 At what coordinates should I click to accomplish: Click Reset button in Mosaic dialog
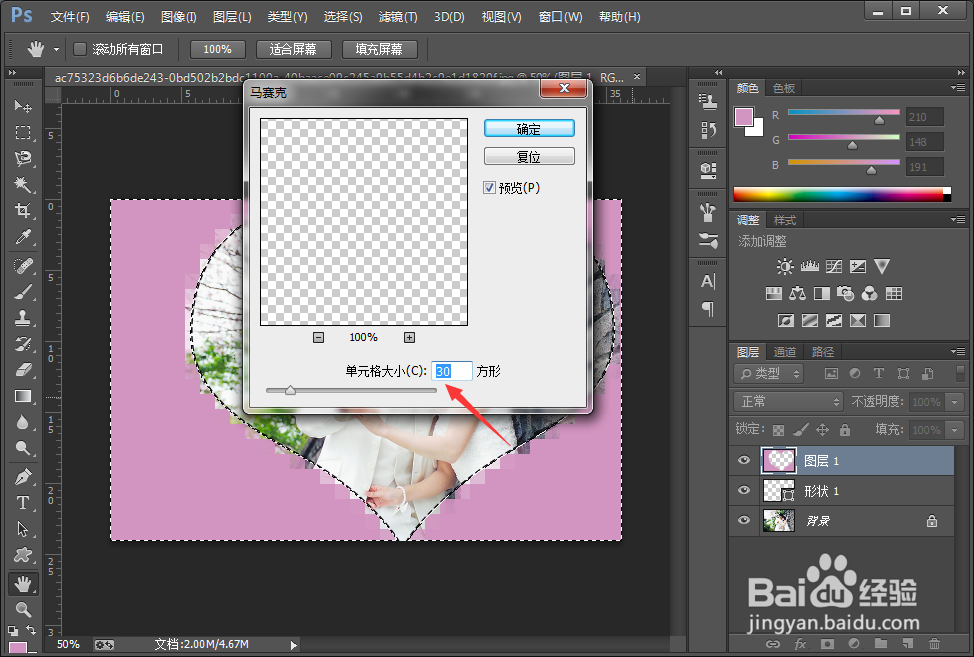[529, 156]
